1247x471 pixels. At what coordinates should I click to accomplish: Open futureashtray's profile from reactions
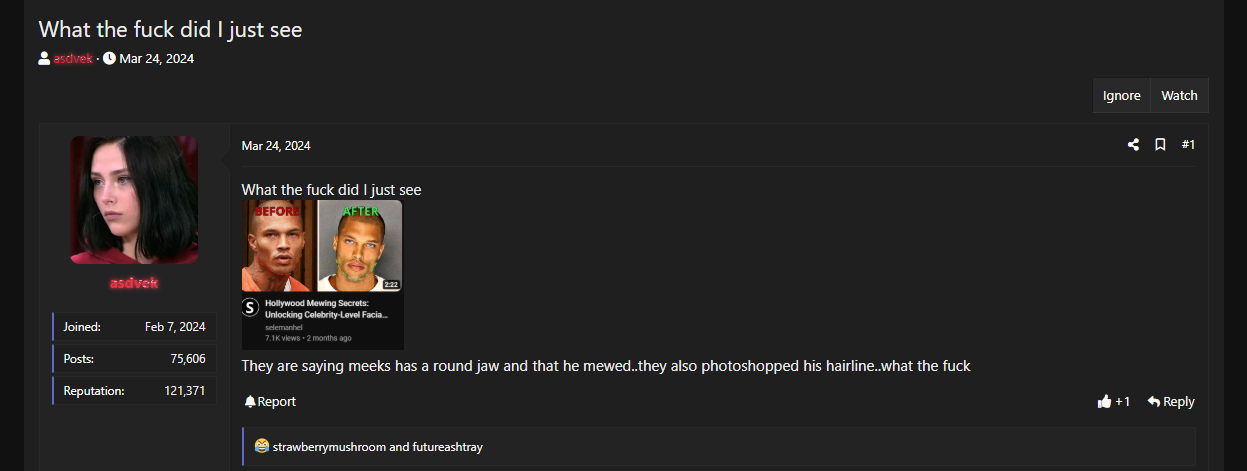tap(447, 447)
